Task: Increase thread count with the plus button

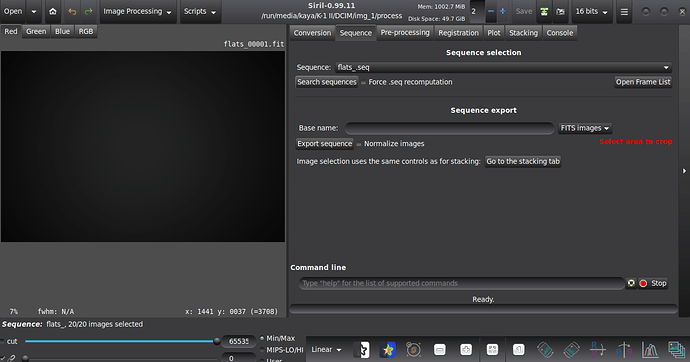Action: (x=503, y=11)
